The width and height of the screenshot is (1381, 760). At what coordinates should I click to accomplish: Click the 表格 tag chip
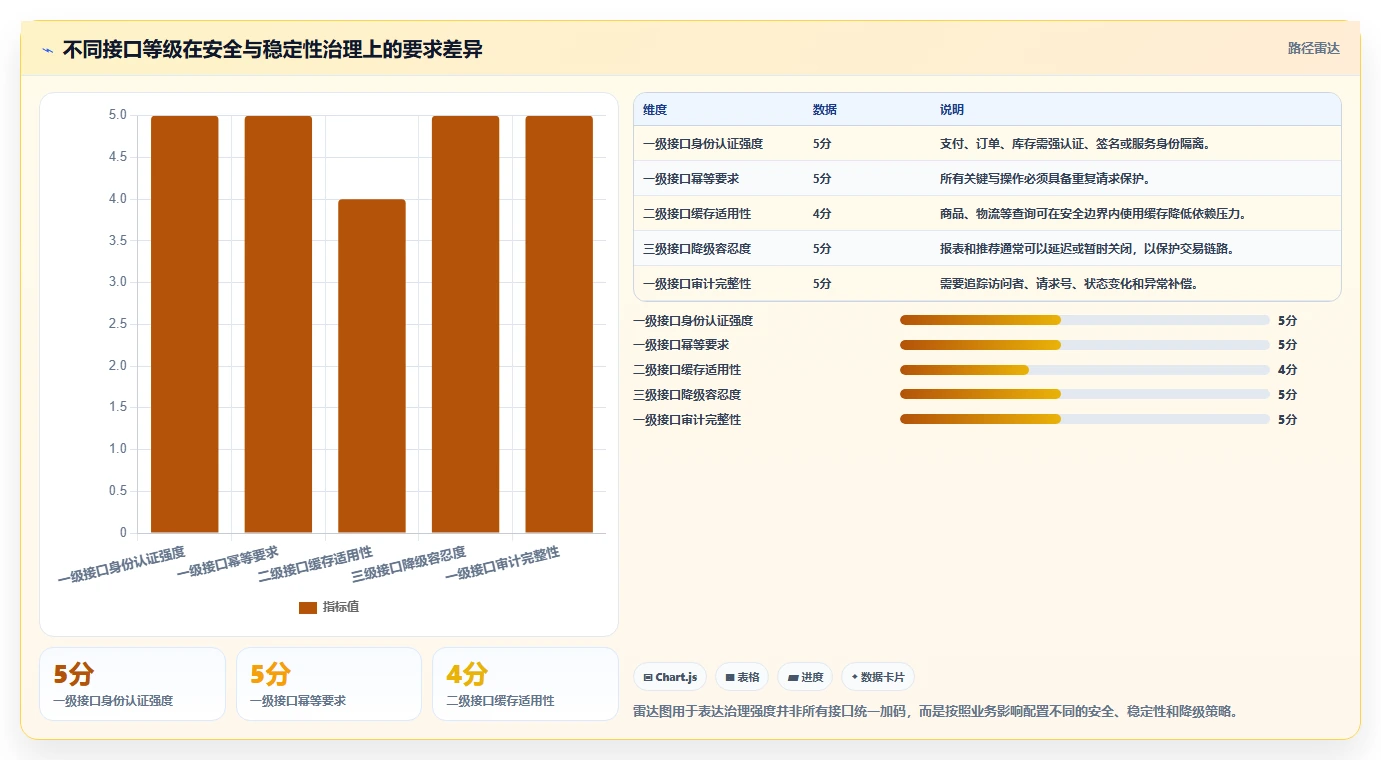pos(743,677)
